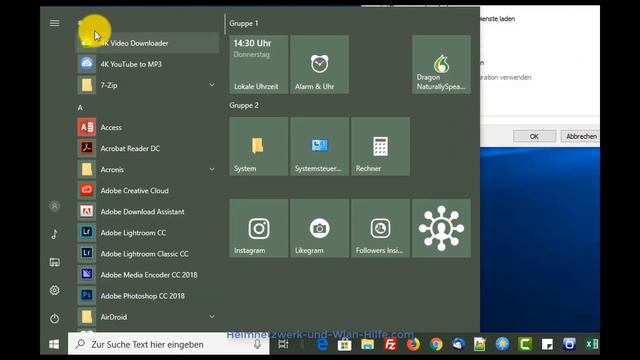The image size is (640, 360).
Task: Launch FileZilla from the taskbar
Action: point(390,344)
